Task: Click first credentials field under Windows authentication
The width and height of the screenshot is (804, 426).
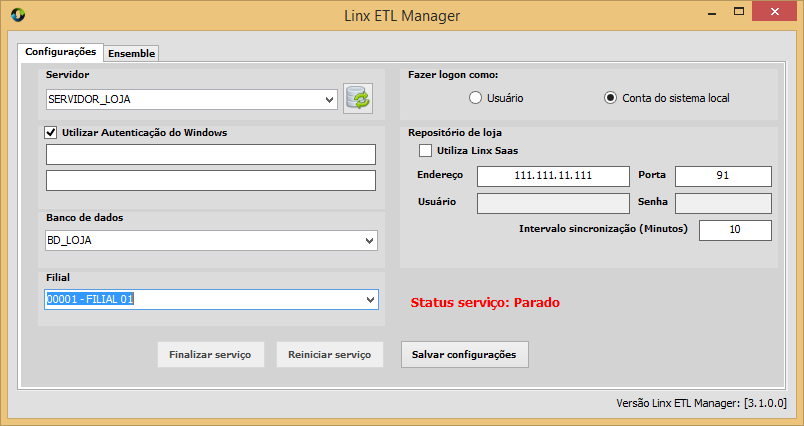Action: pyautogui.click(x=211, y=154)
